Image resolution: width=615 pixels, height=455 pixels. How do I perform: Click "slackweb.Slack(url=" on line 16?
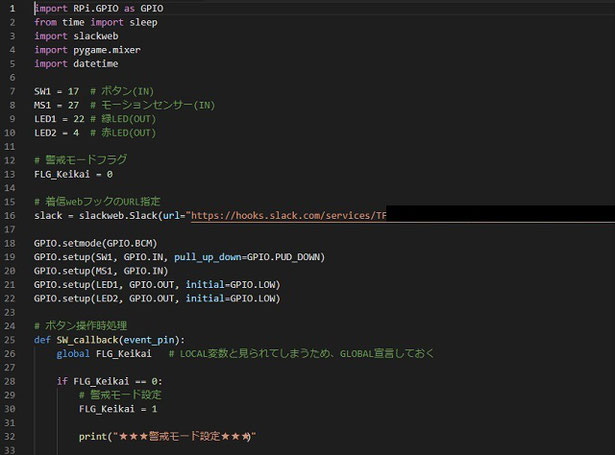pos(132,215)
